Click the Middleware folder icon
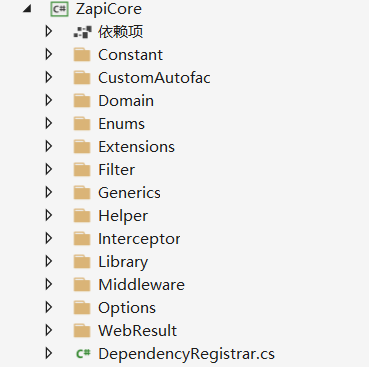369x367 pixels. (x=82, y=285)
